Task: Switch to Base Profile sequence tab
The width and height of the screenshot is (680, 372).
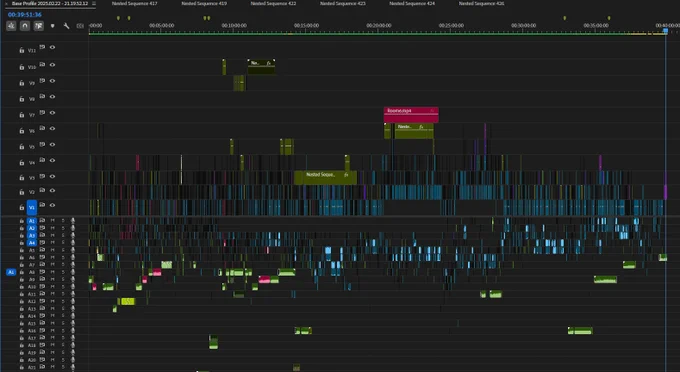Action: 50,3
